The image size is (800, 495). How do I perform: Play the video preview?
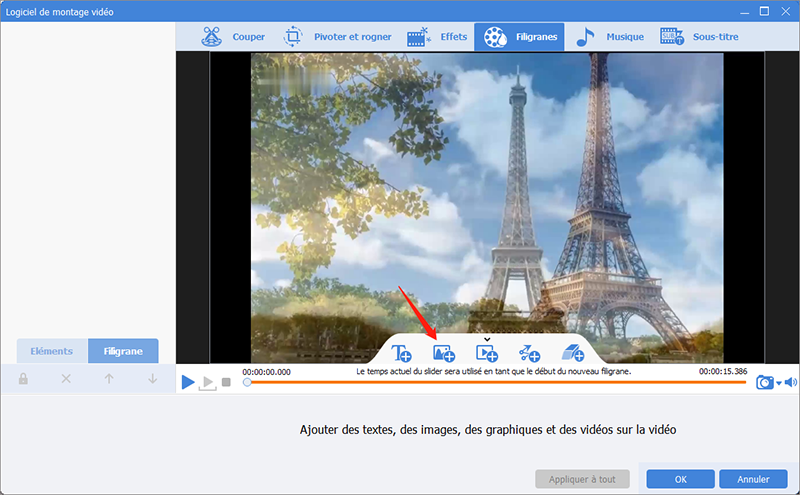pos(188,382)
